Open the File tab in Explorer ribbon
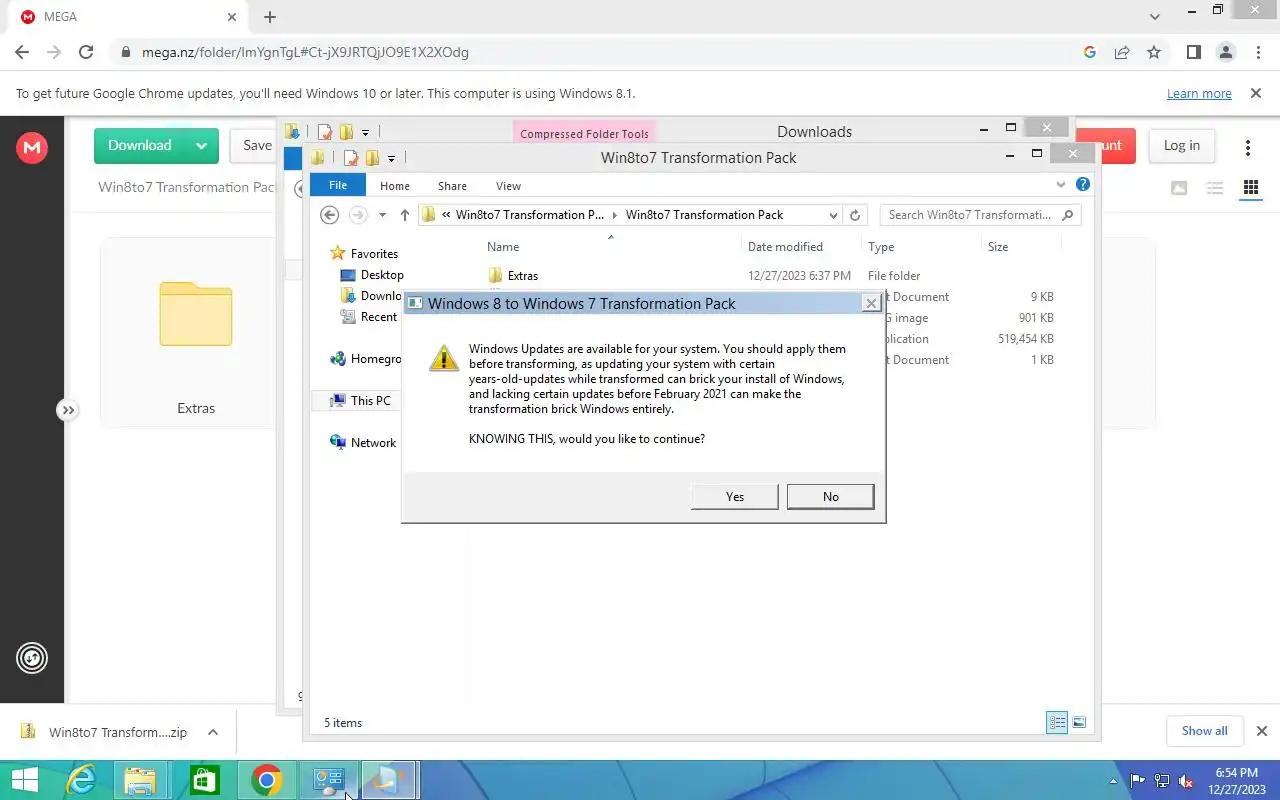Image resolution: width=1280 pixels, height=800 pixels. 338,185
